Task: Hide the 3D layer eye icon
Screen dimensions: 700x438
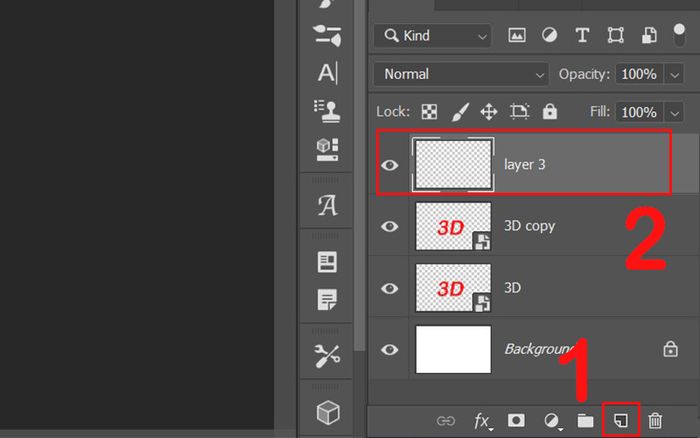Action: coord(389,288)
